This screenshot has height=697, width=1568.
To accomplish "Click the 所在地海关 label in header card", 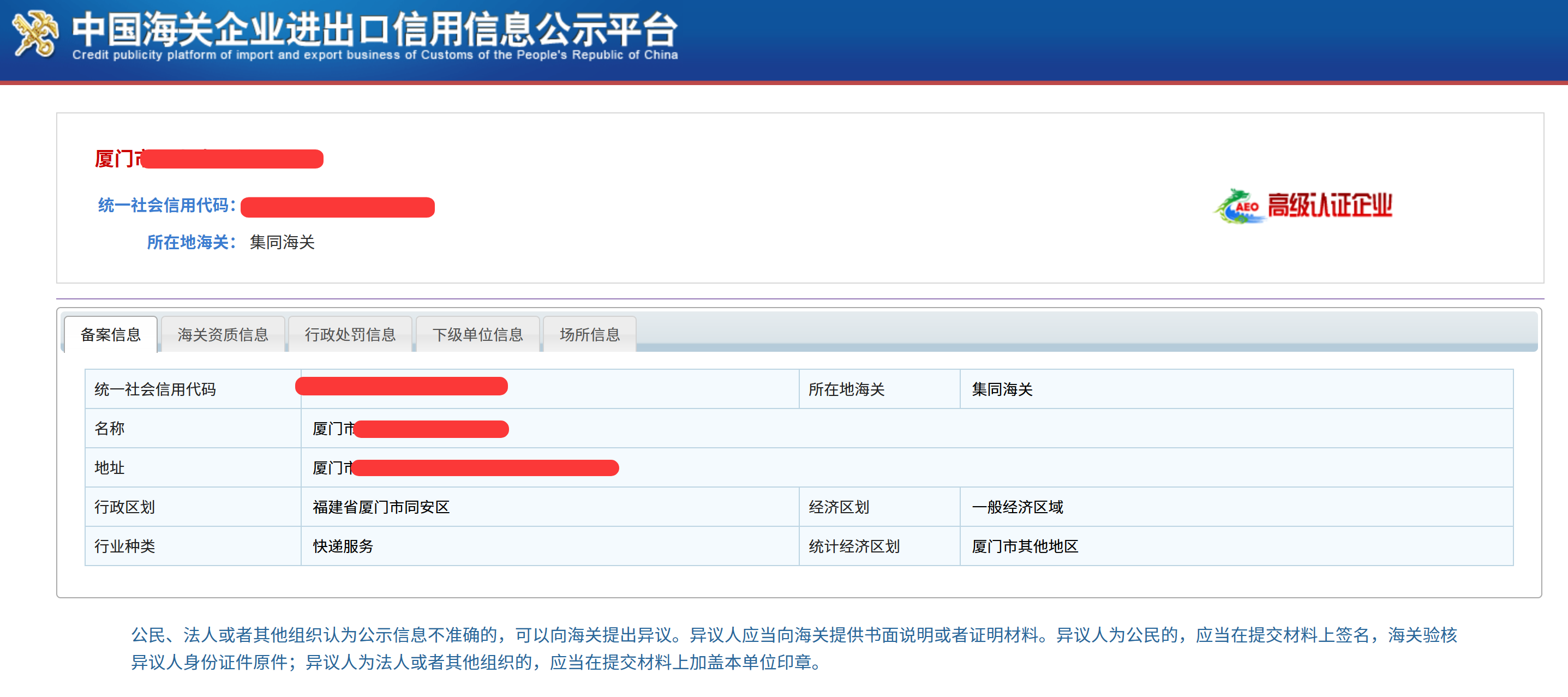I will pyautogui.click(x=190, y=242).
